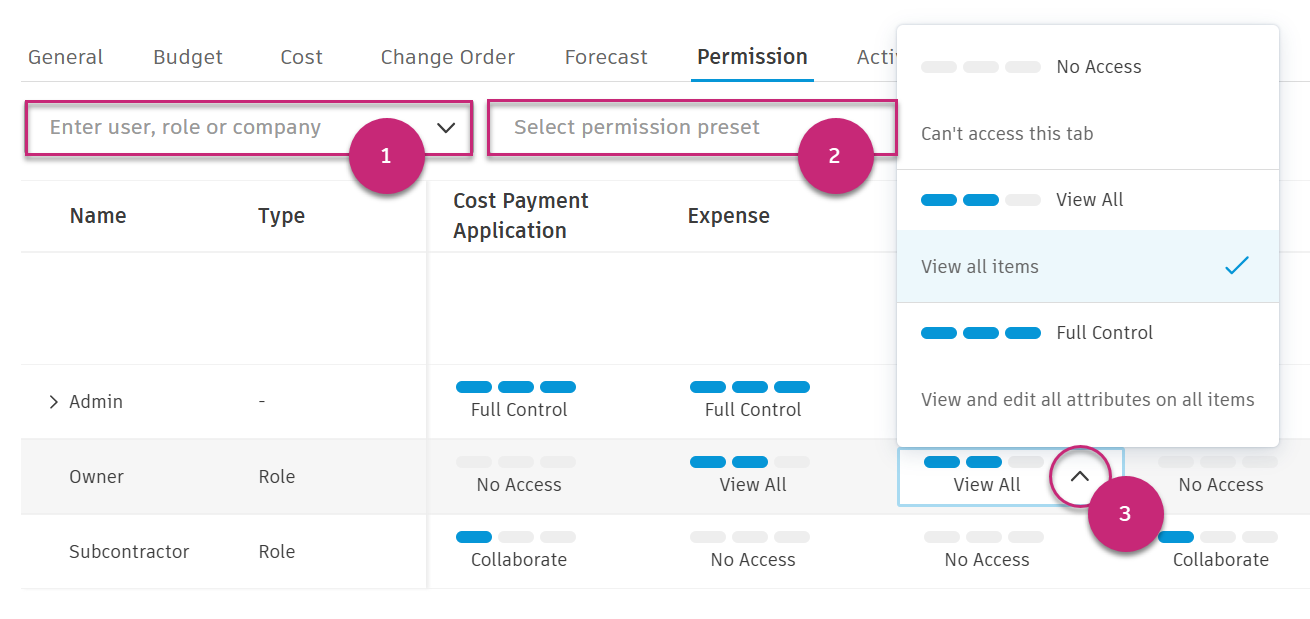
Task: Go to the Forecast tab
Action: [x=606, y=57]
